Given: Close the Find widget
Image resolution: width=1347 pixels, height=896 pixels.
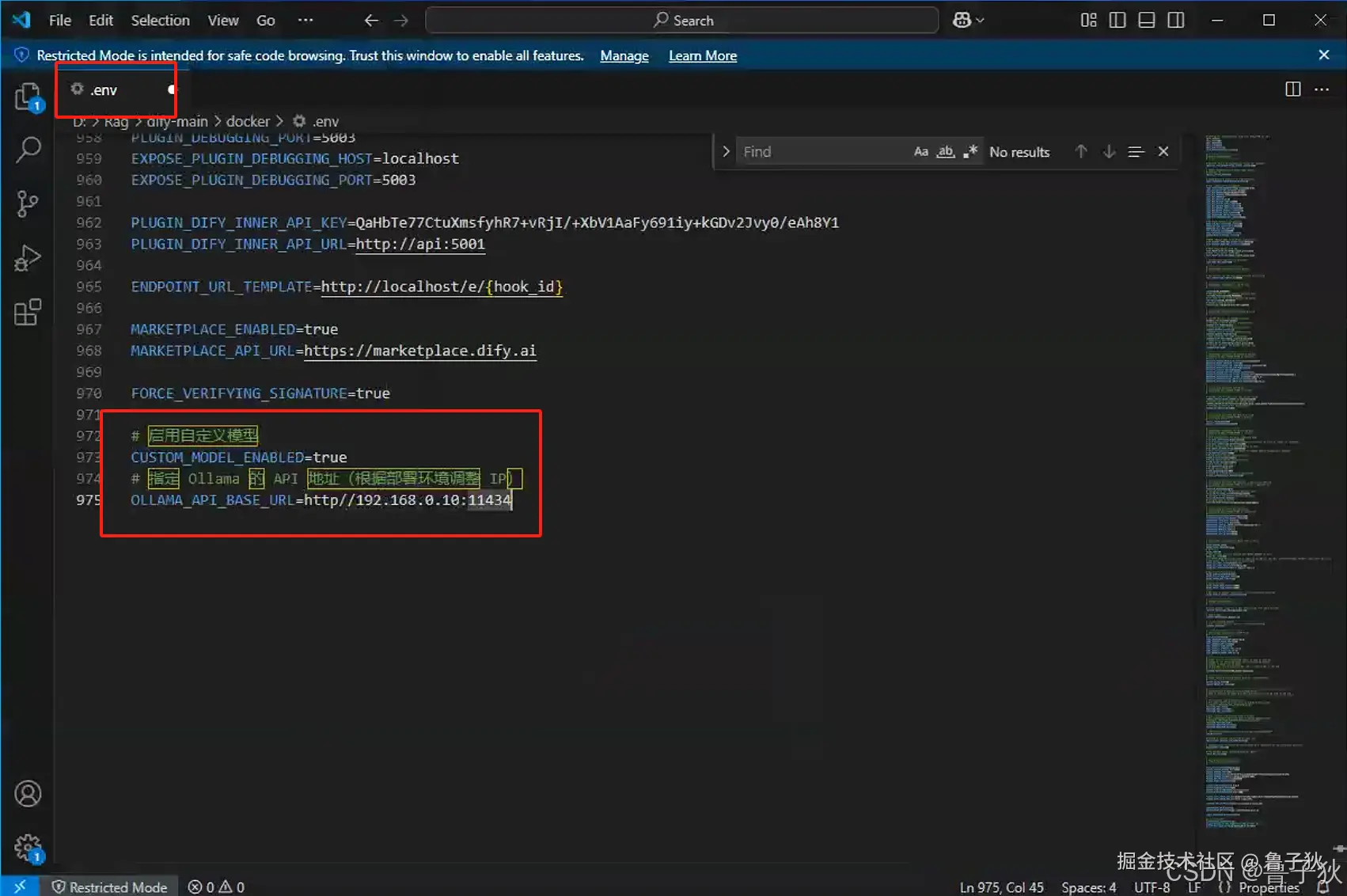Looking at the screenshot, I should tap(1163, 151).
